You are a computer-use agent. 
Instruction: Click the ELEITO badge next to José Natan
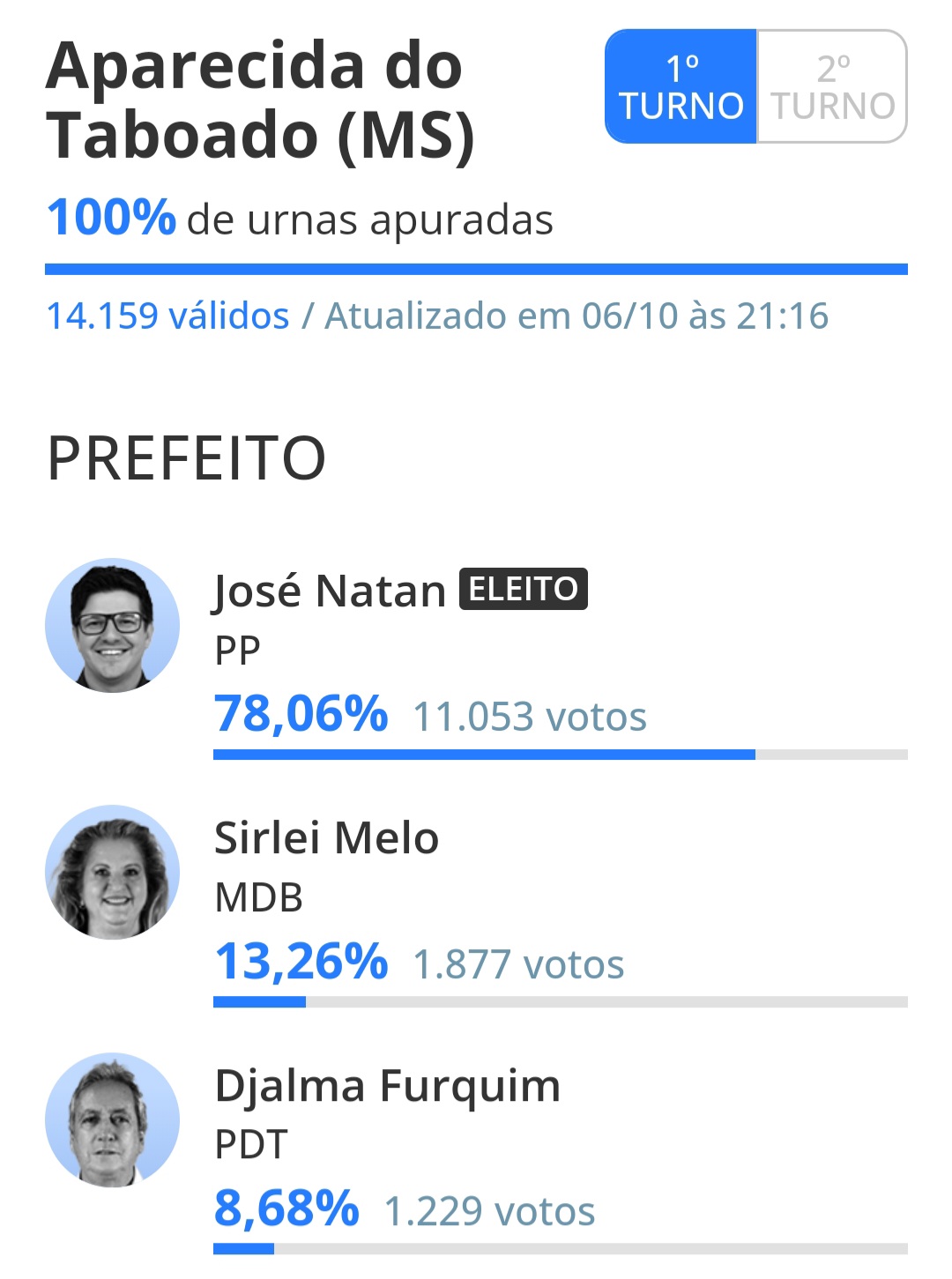(523, 589)
